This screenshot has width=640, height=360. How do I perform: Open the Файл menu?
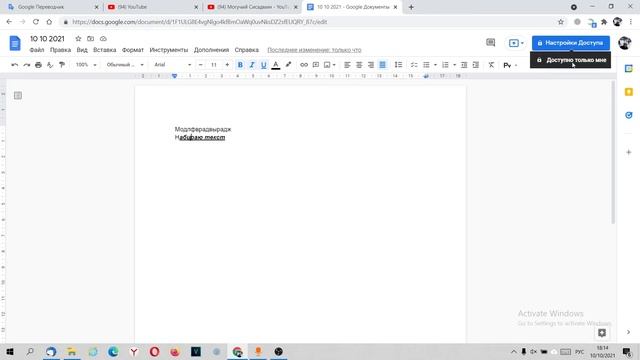click(x=37, y=50)
